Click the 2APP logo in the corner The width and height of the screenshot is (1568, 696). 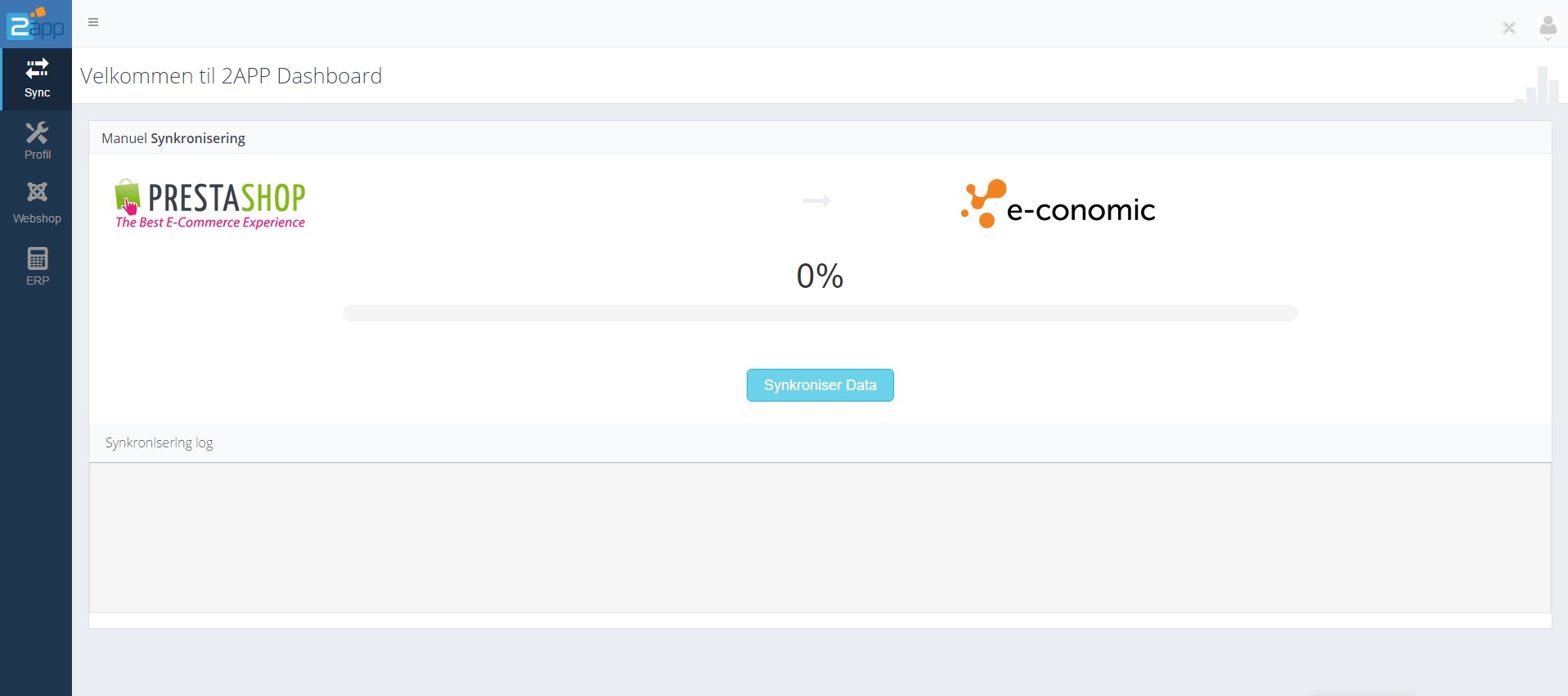(36, 23)
